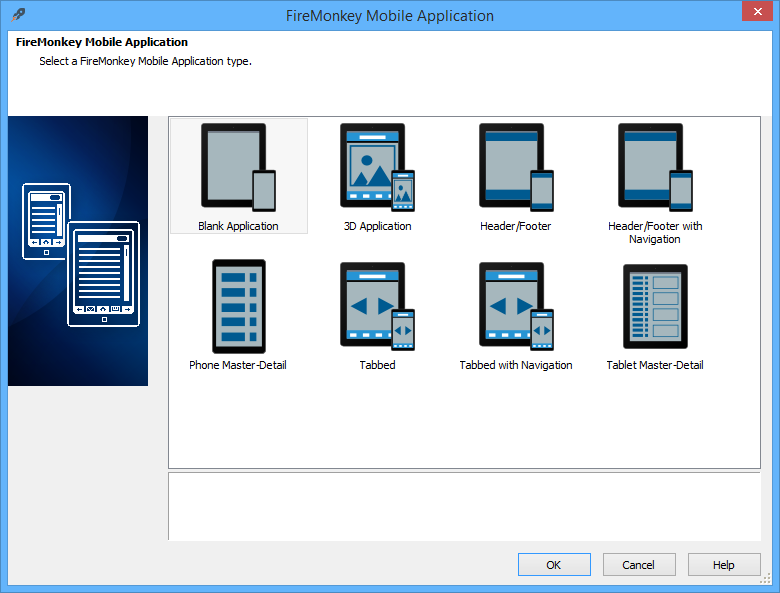
Task: Click the 'Header/Footer with Navigation' label
Action: (655, 232)
